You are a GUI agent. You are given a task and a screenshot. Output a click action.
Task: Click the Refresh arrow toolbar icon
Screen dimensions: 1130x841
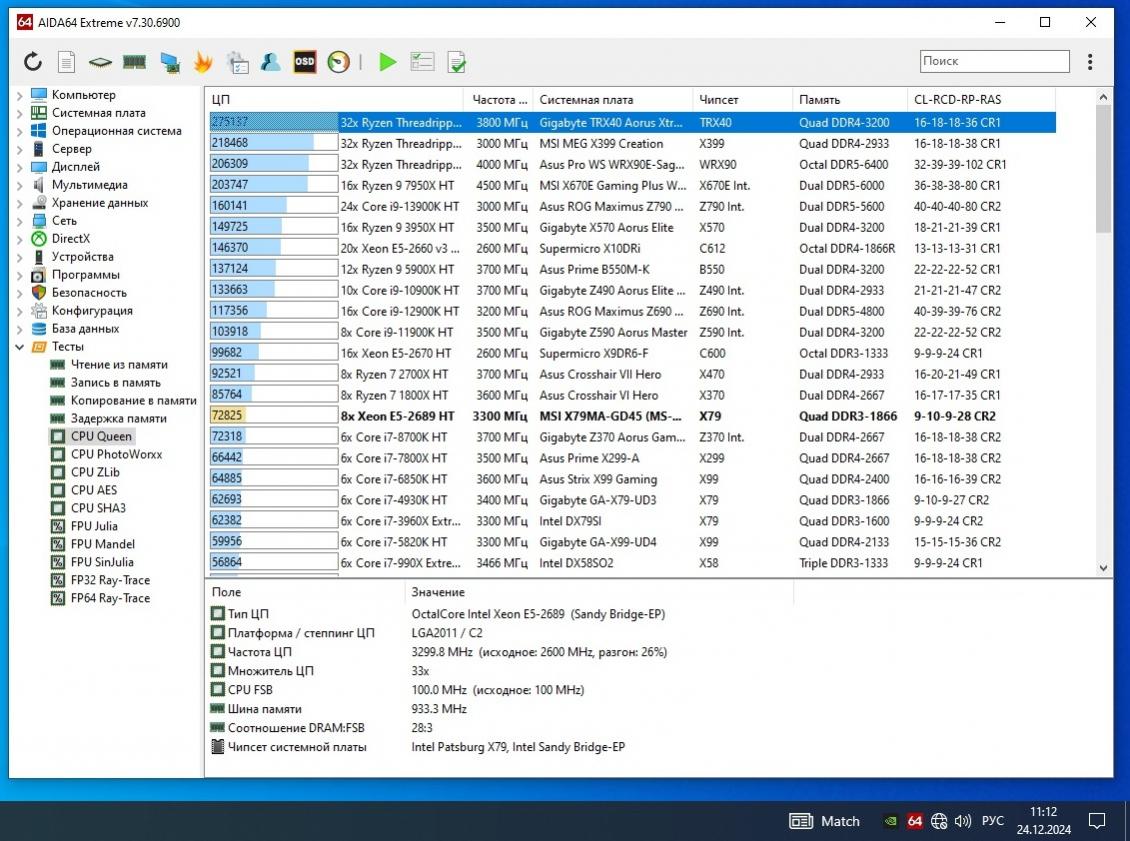33,62
